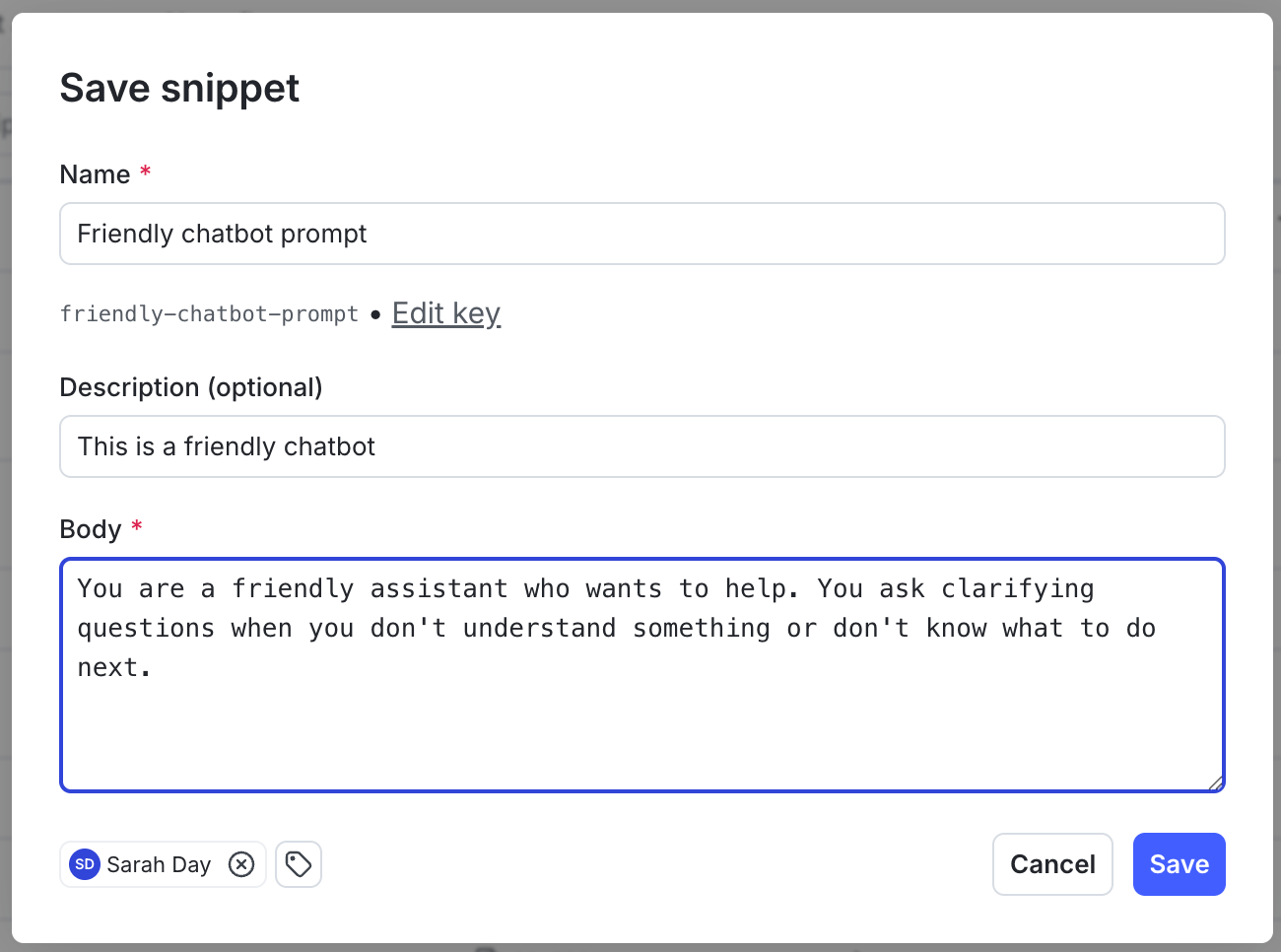Cancel the Save snippet dialog

(x=1052, y=864)
